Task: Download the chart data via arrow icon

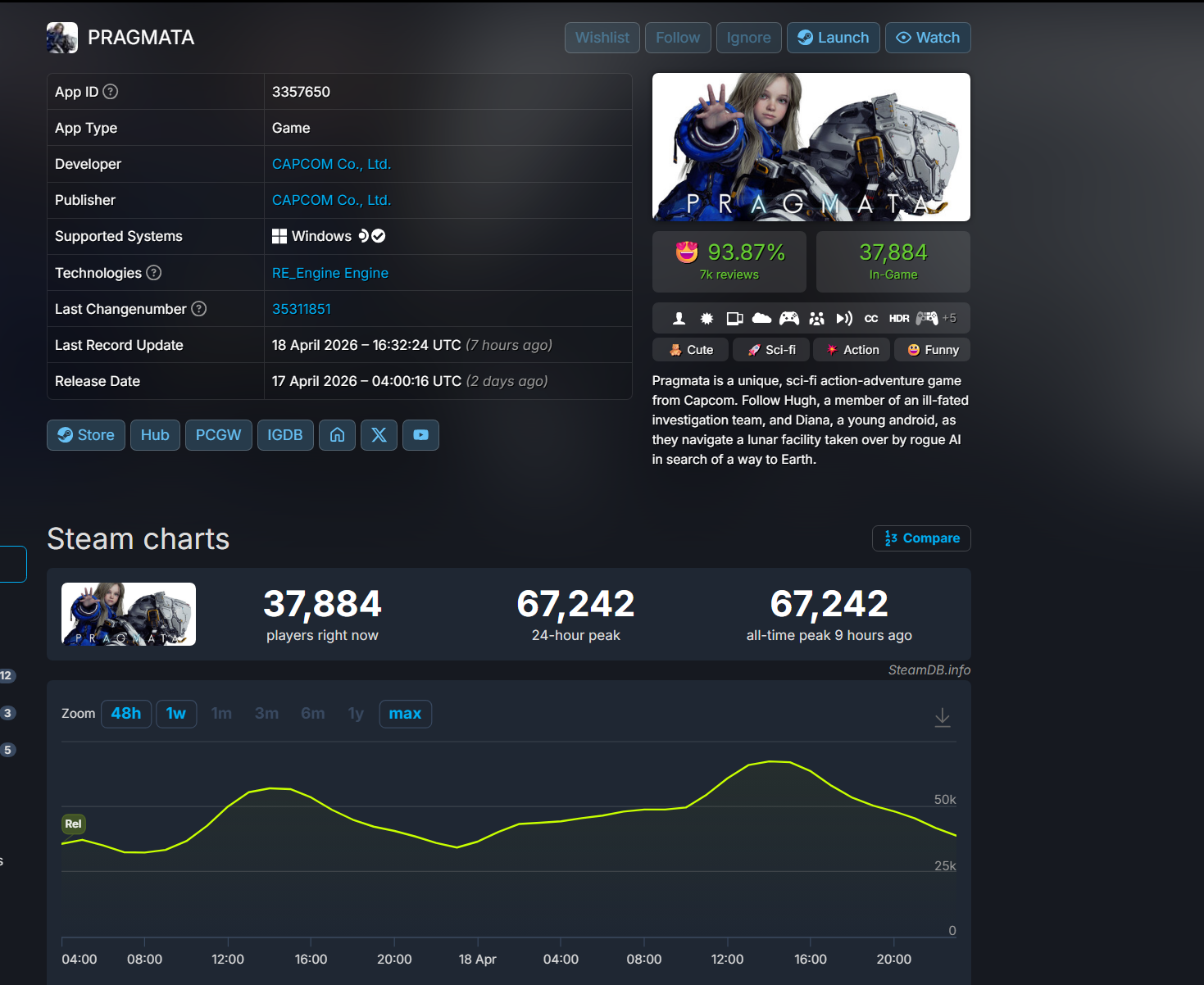Action: point(943,718)
